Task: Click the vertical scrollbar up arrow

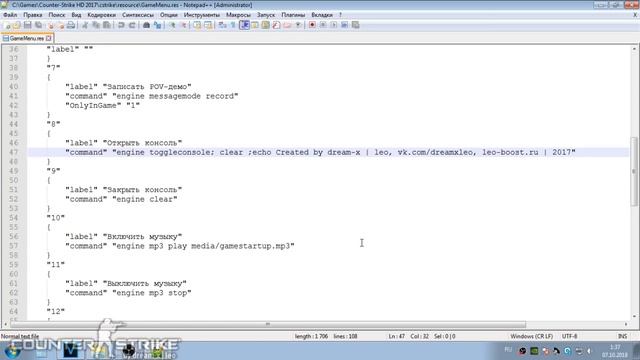Action: click(634, 49)
